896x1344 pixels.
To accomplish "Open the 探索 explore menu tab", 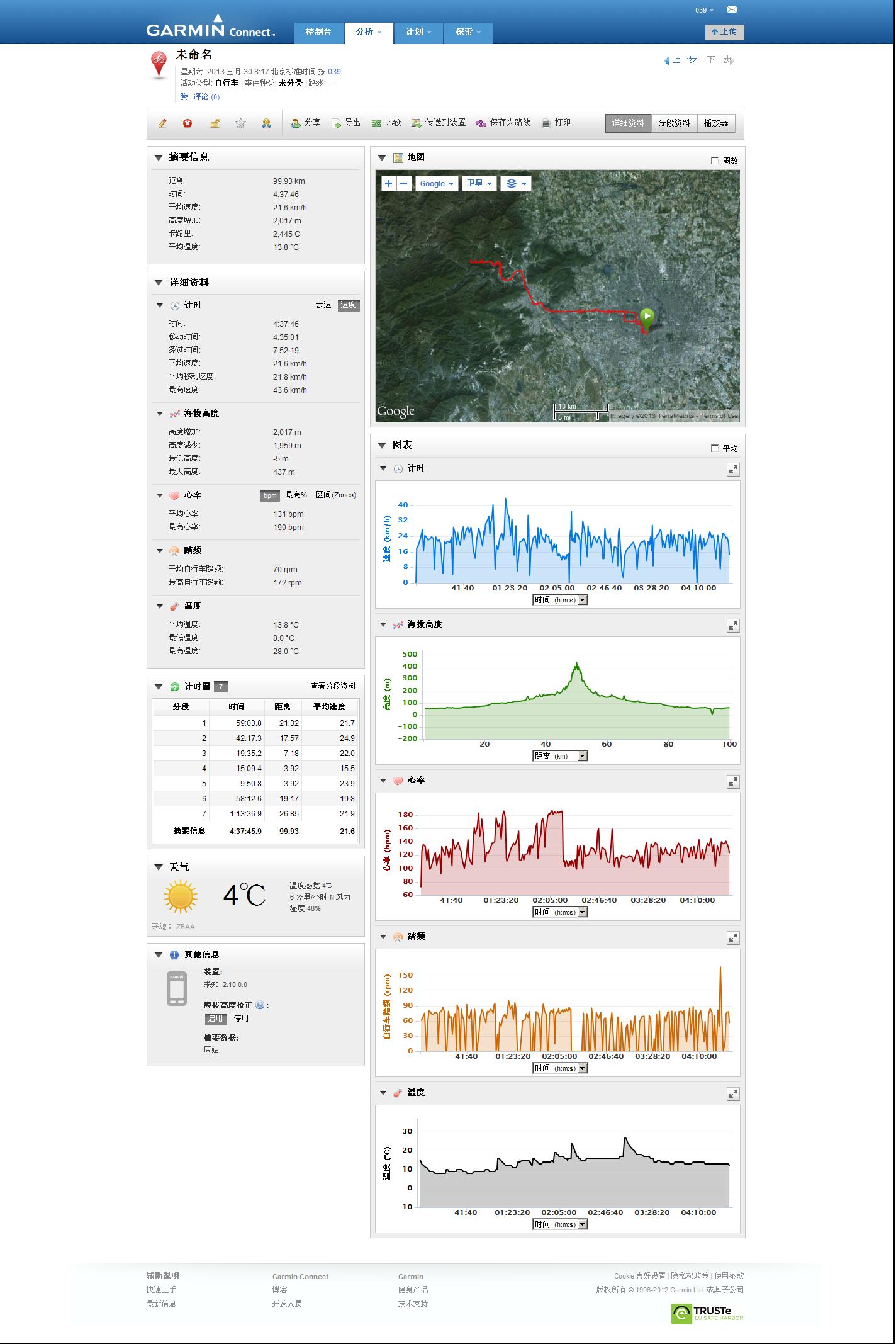I will [x=468, y=32].
